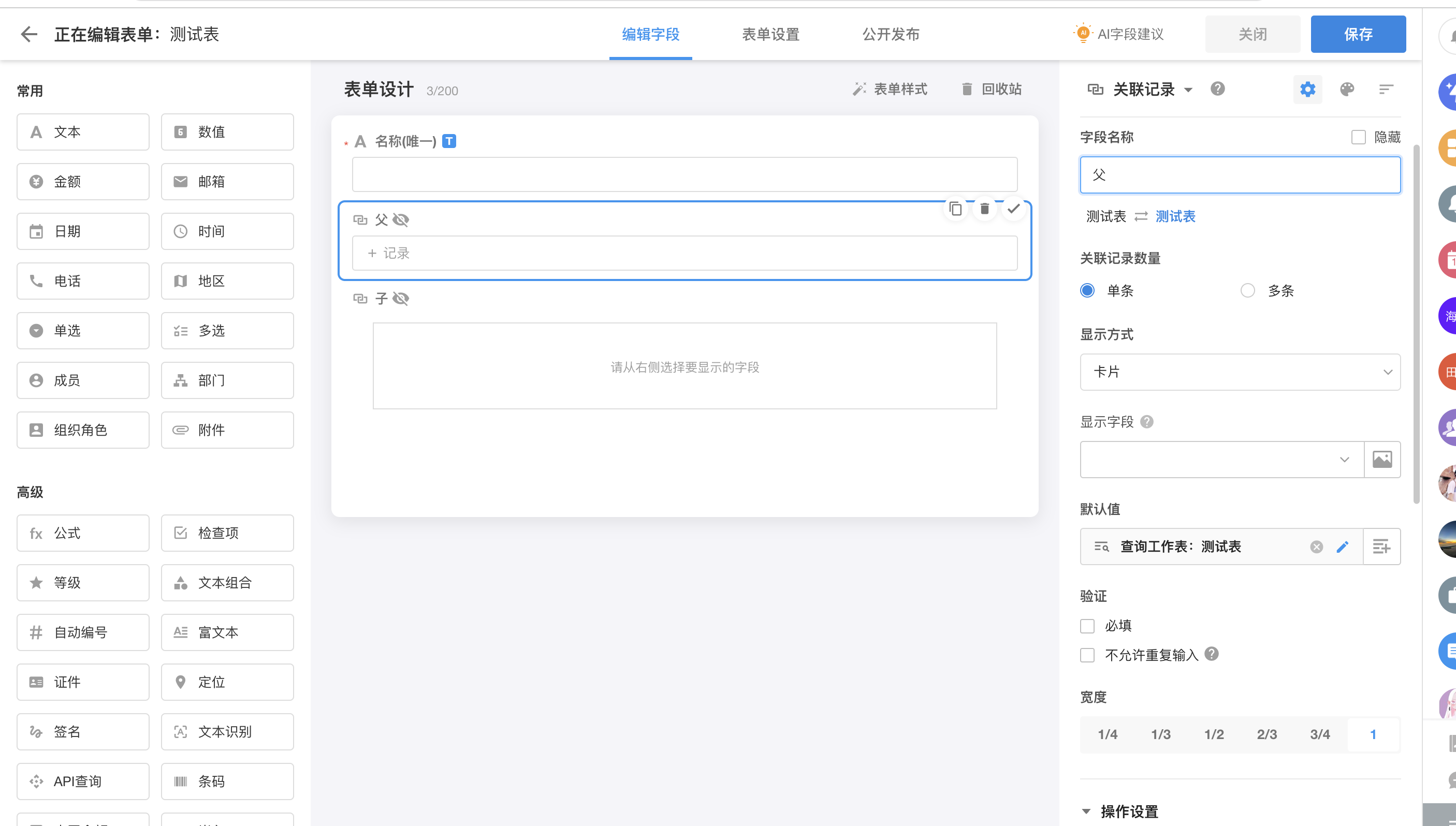Open help icon next to 关联记录

click(x=1218, y=89)
